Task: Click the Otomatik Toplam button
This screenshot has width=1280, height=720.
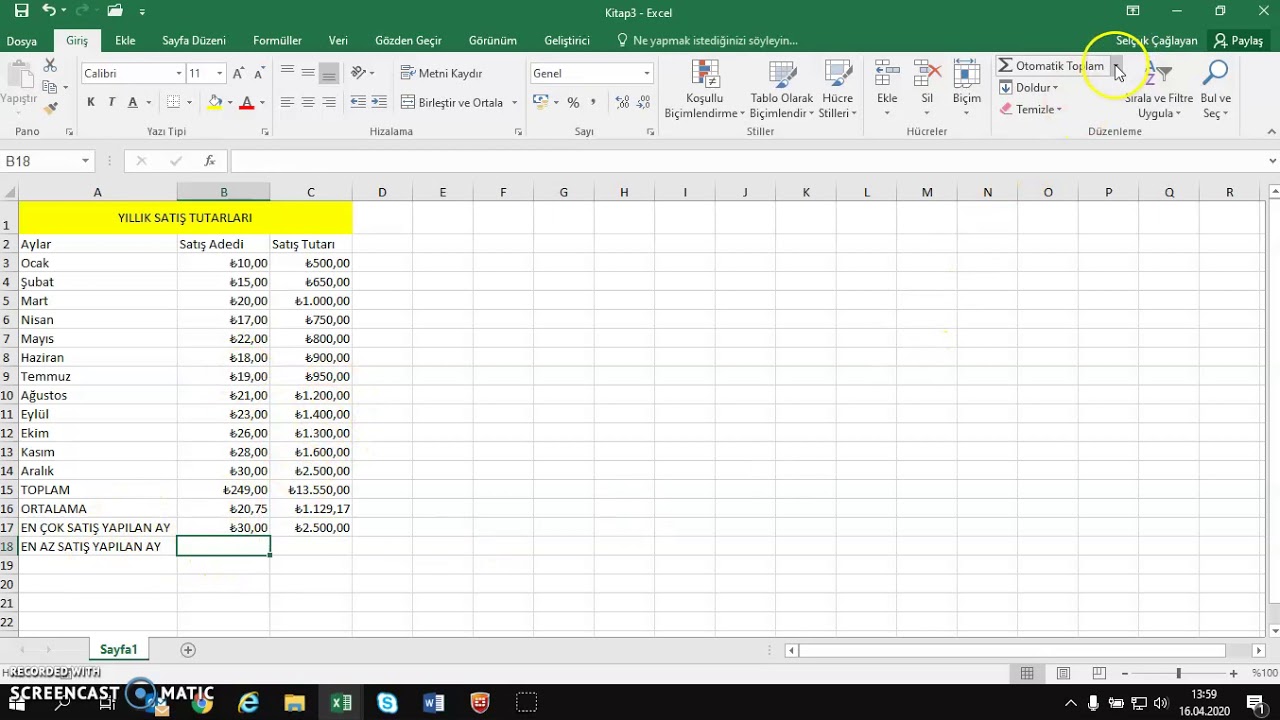Action: (x=1052, y=66)
